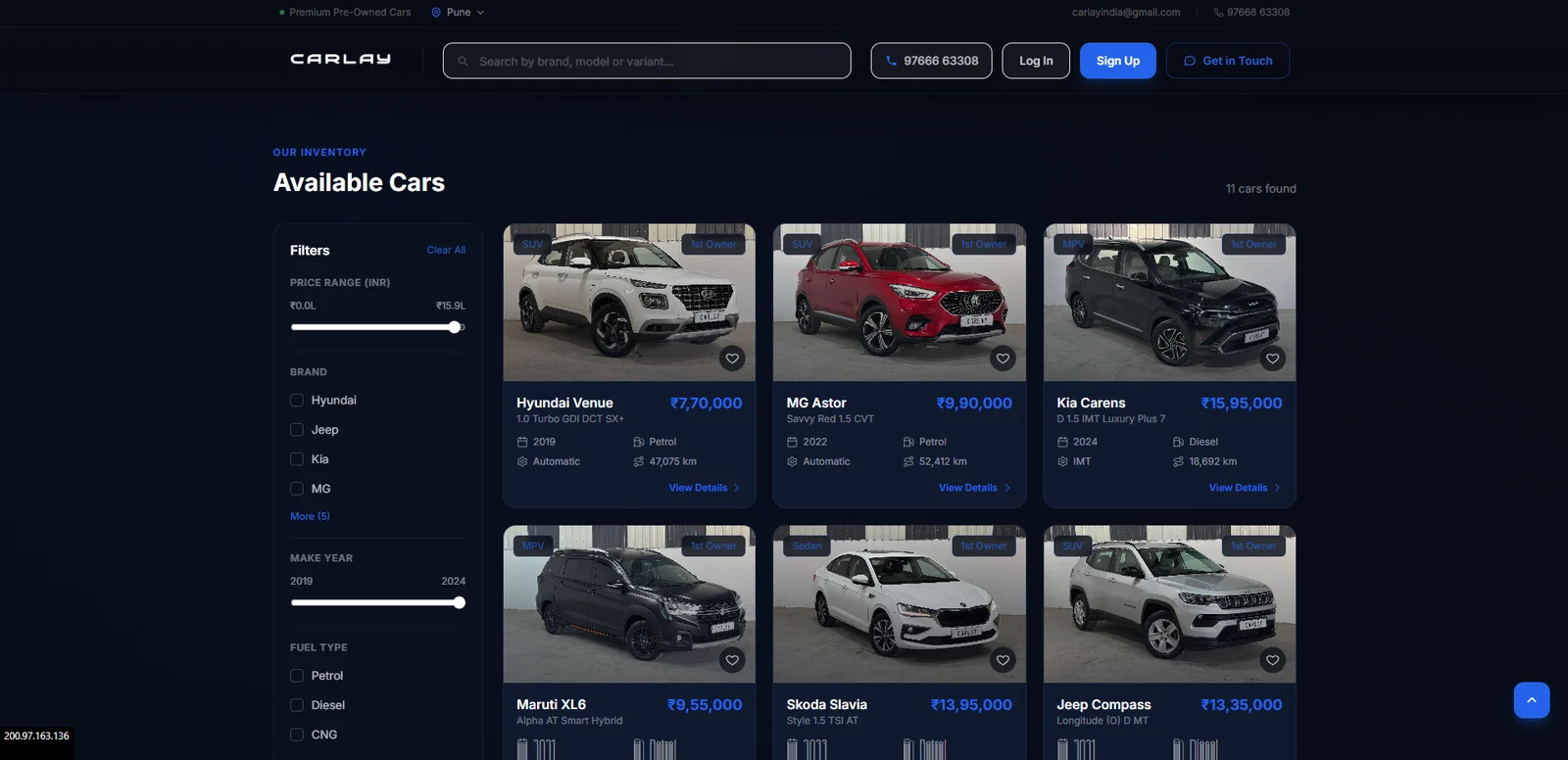Favorite the Jeep Compass with heart icon
1568x760 pixels.
1272,660
